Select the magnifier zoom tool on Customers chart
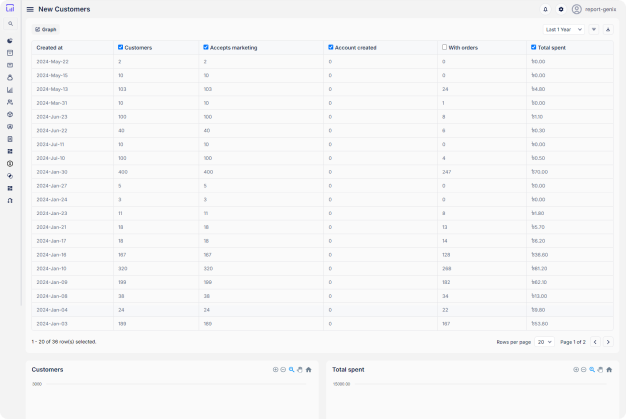Image resolution: width=626 pixels, height=419 pixels. [291, 370]
